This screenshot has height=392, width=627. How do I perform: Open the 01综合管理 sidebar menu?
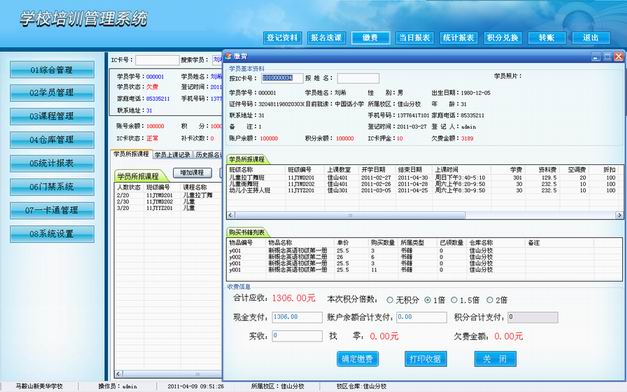52,70
